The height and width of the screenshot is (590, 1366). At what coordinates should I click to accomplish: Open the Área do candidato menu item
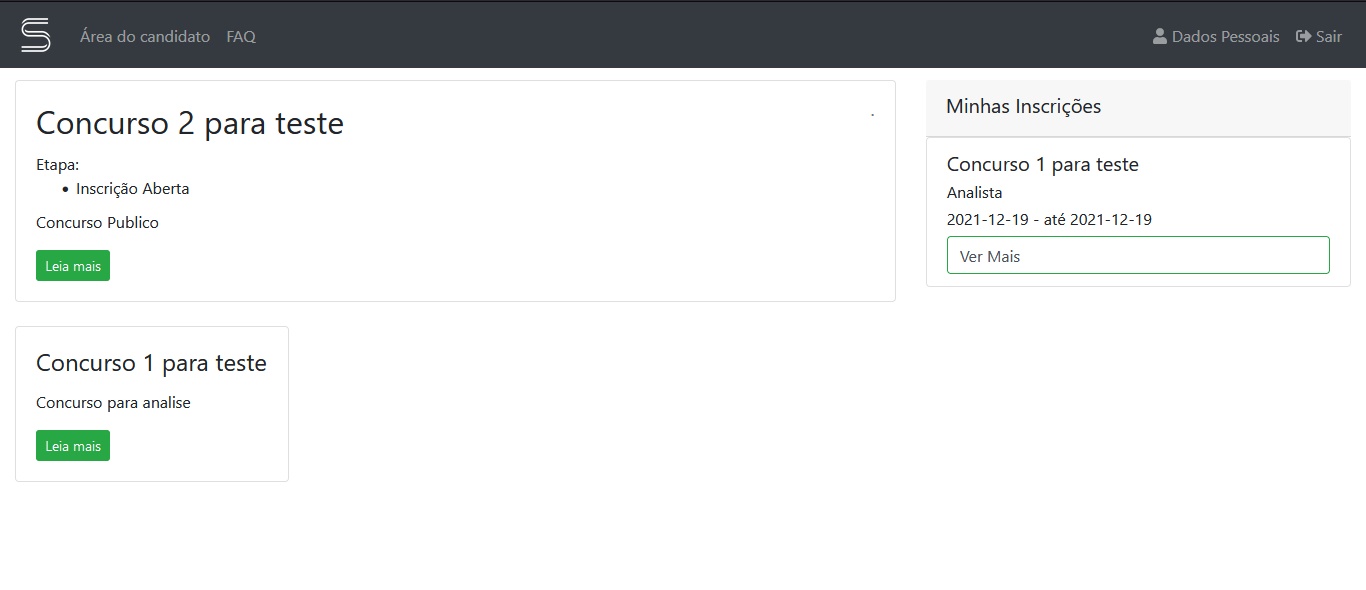(x=145, y=36)
